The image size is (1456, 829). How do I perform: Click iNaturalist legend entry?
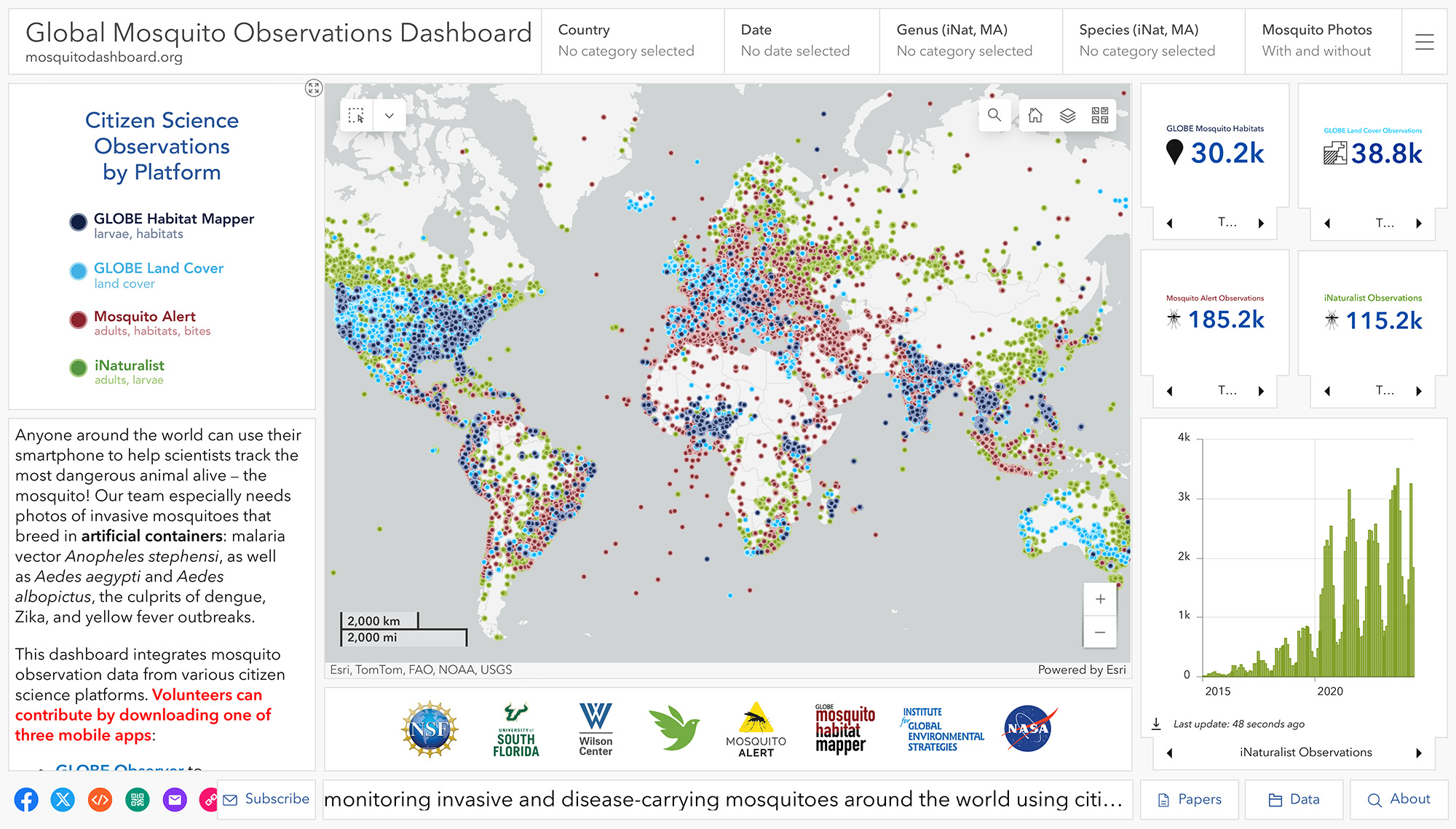tap(116, 371)
